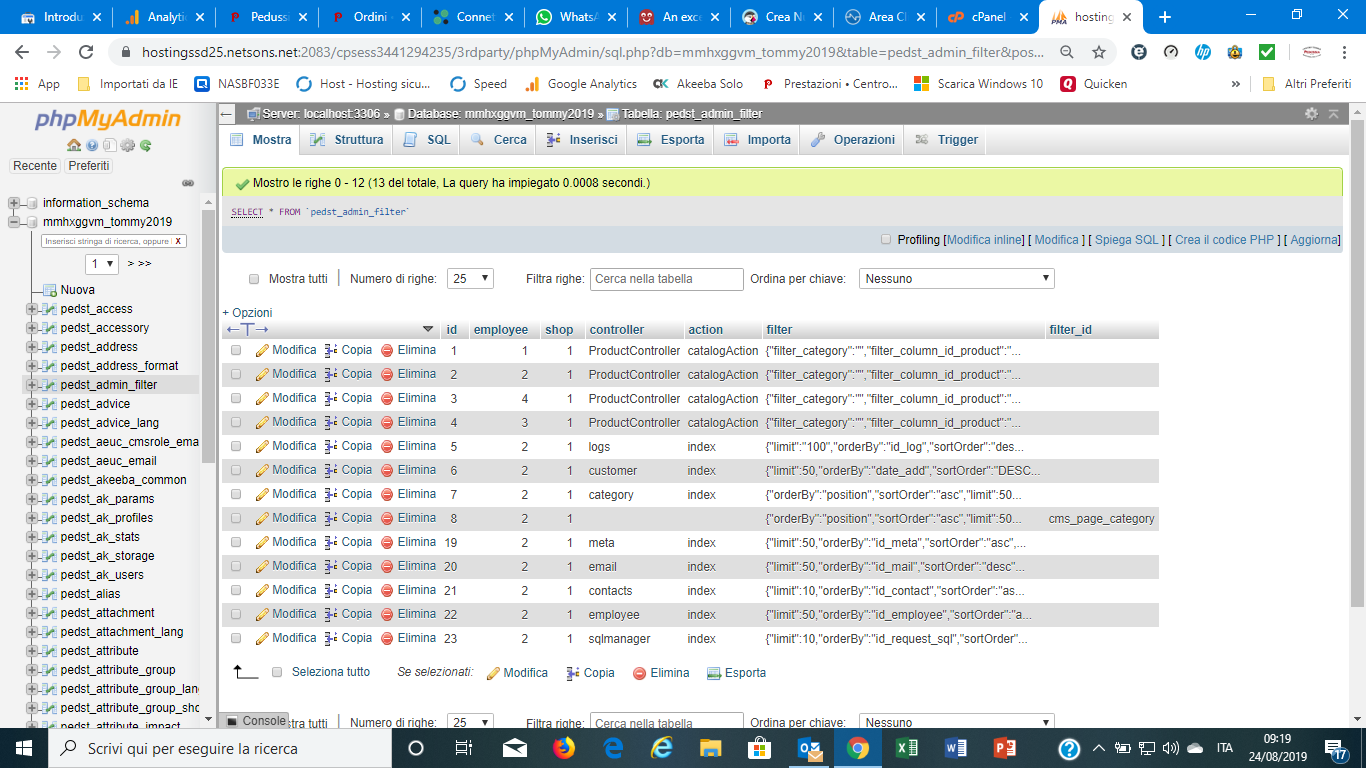Open the Inserisci tab
This screenshot has width=1366, height=768.
(x=582, y=140)
